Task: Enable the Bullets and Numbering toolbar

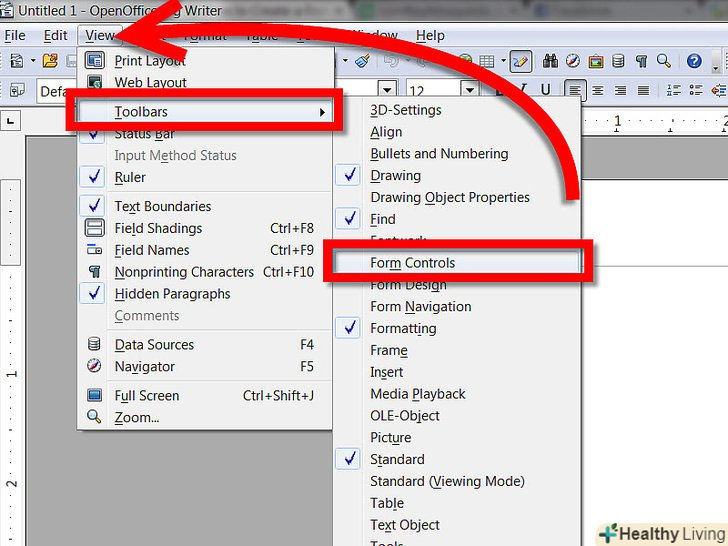Action: 457,154
